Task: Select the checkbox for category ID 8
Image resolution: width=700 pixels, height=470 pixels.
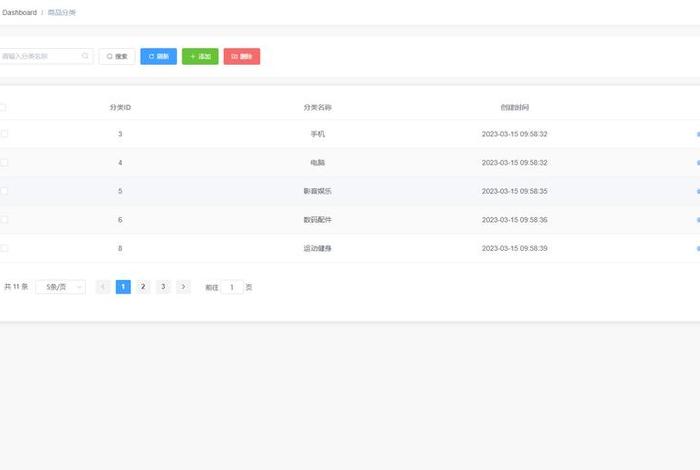Action: pyautogui.click(x=3, y=248)
